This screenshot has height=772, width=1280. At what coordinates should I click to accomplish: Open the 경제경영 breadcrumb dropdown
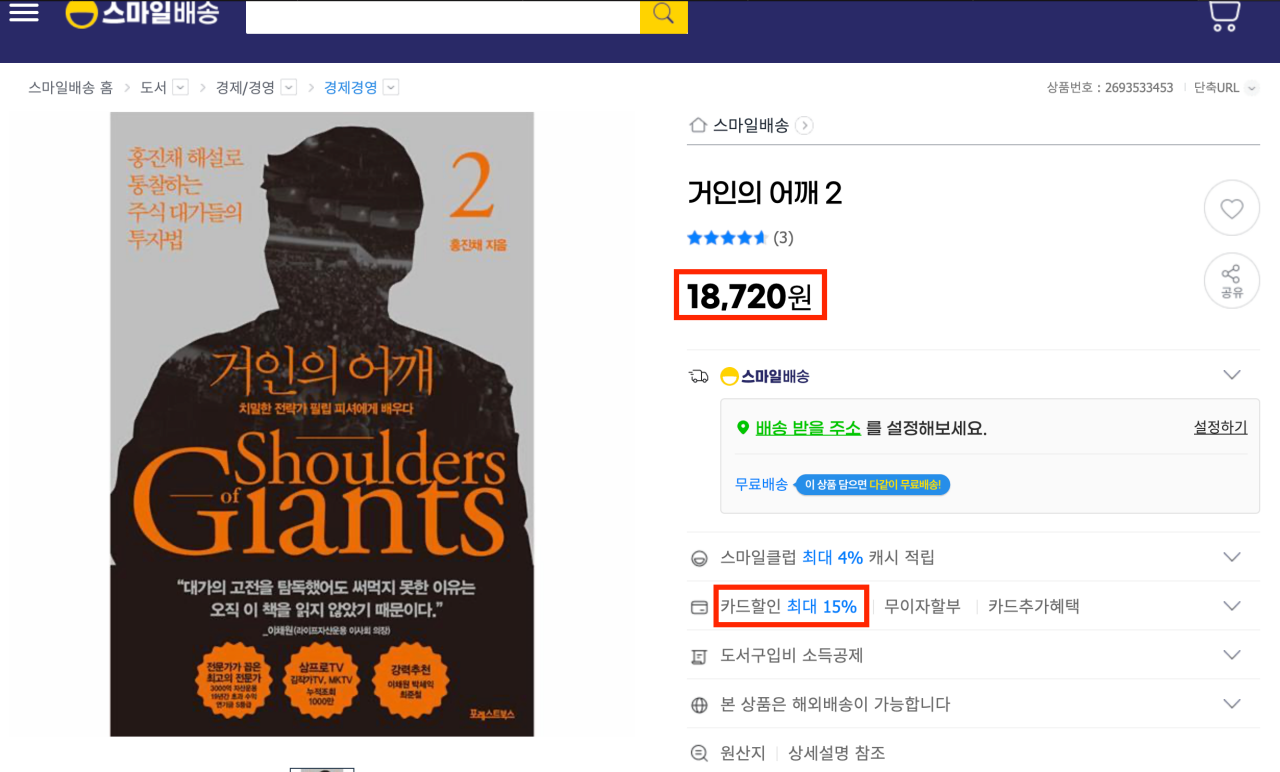click(x=391, y=88)
